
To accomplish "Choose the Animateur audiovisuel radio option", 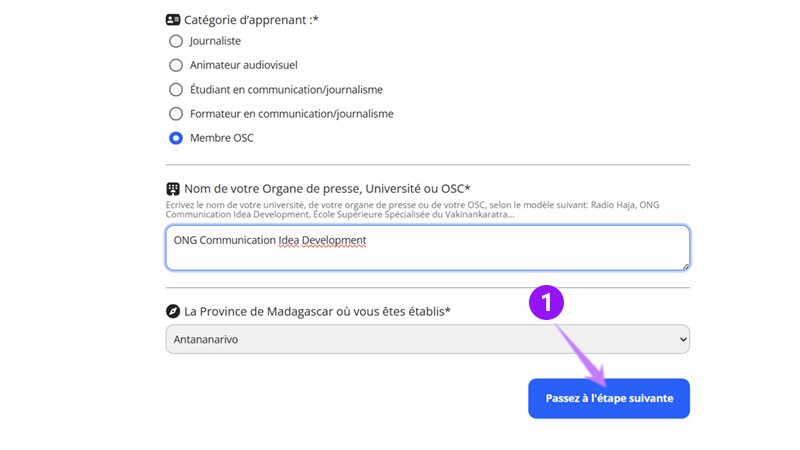I will [x=176, y=65].
